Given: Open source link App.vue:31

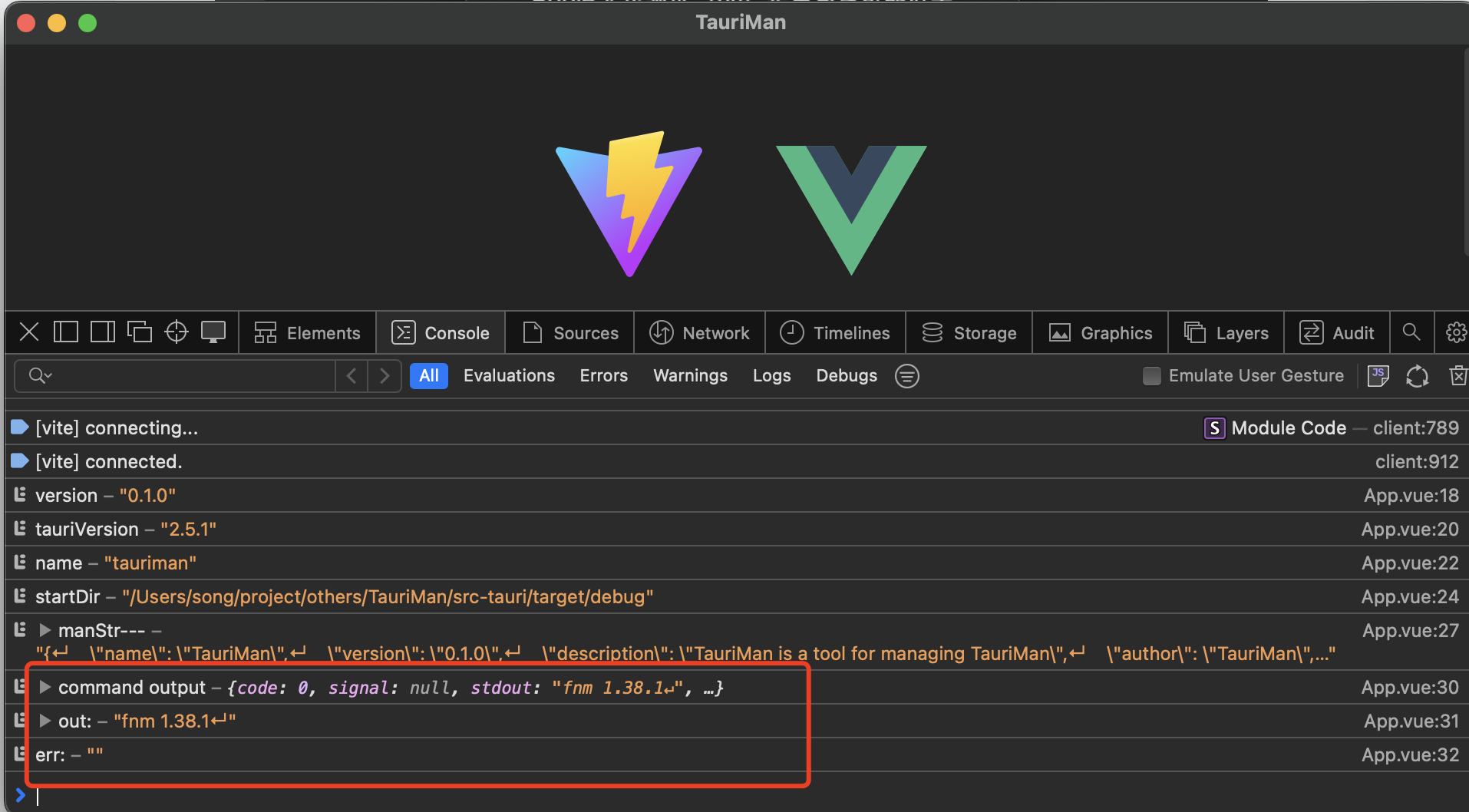Looking at the screenshot, I should pyautogui.click(x=1411, y=721).
